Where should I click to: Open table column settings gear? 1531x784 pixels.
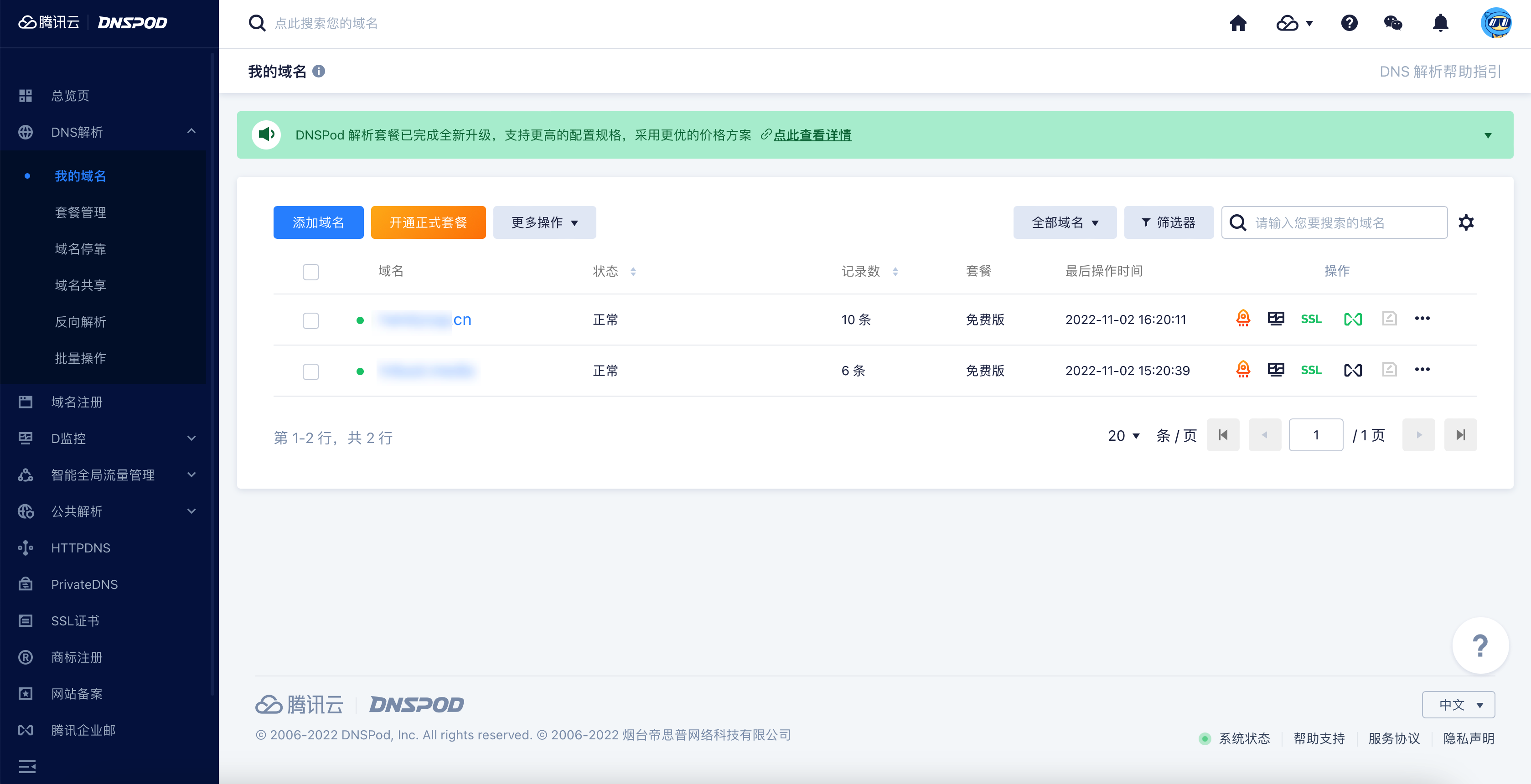coord(1466,222)
